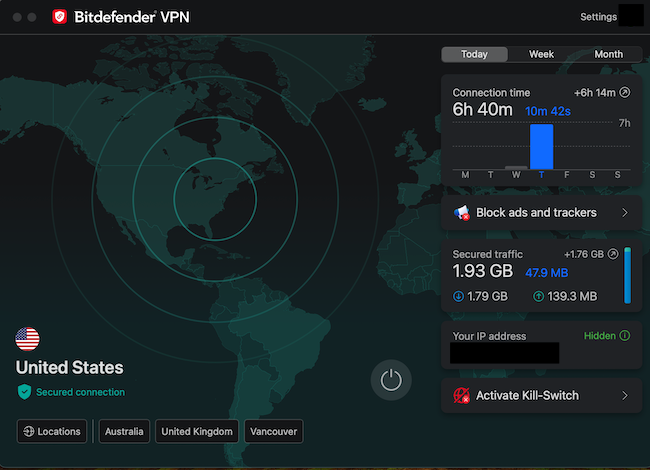Click the +6h 14m change value
Viewport: 650px width, 470px height.
click(594, 93)
